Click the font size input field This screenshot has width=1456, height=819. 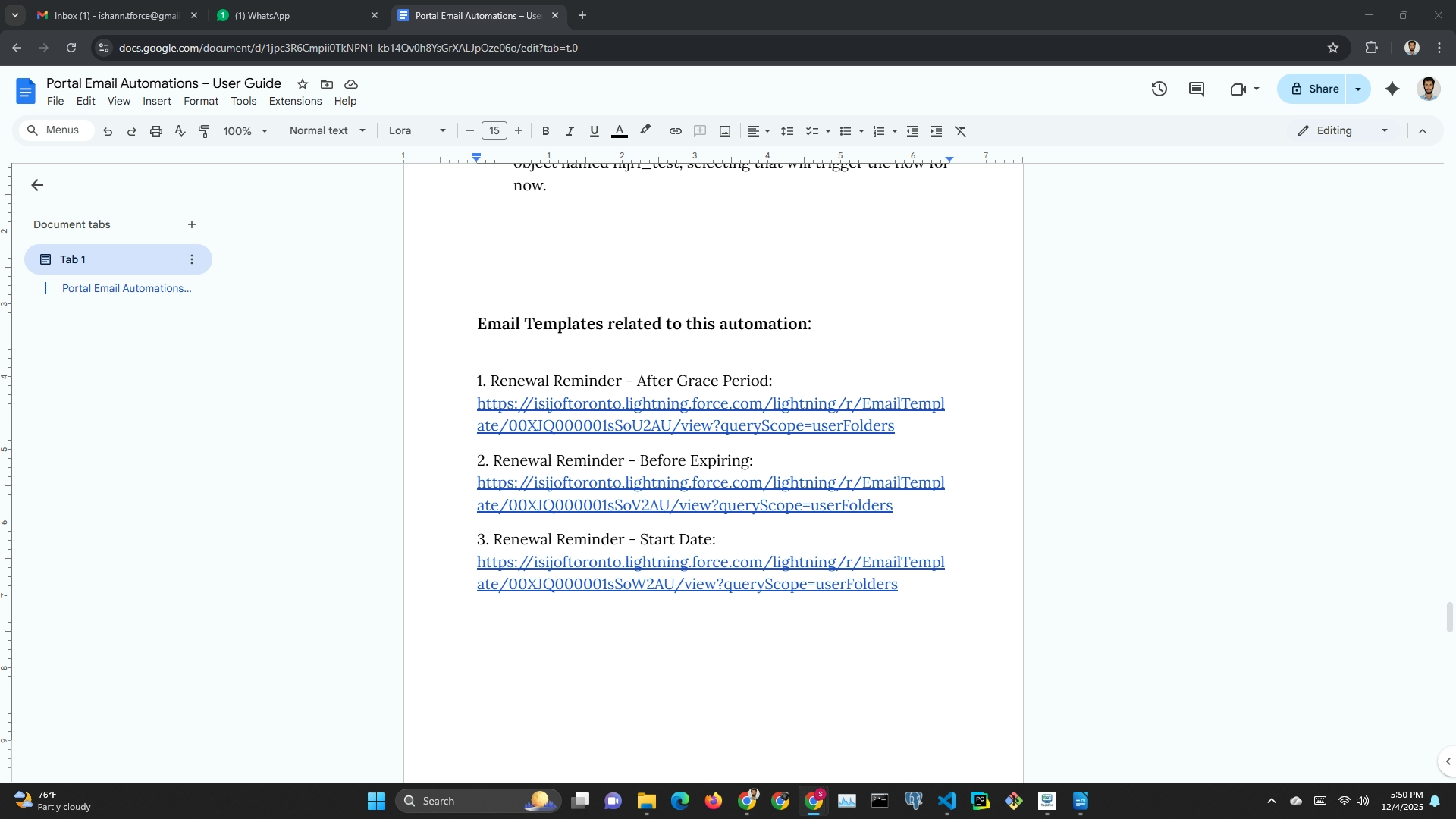[x=494, y=130]
